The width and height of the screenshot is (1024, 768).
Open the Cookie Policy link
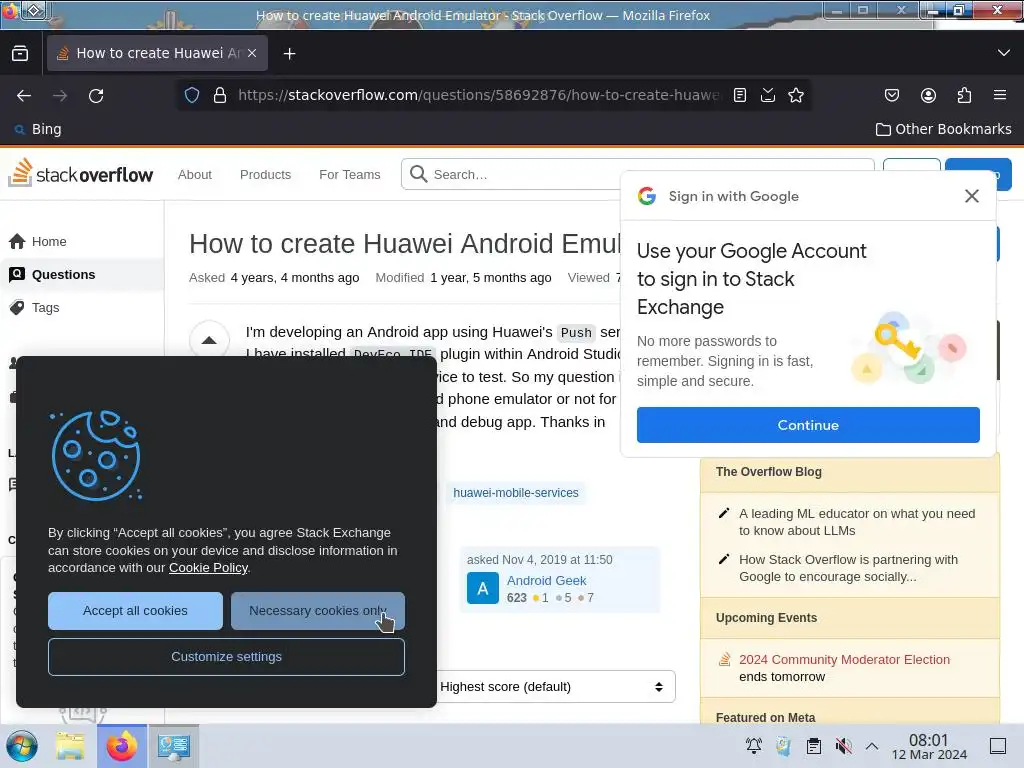point(208,568)
